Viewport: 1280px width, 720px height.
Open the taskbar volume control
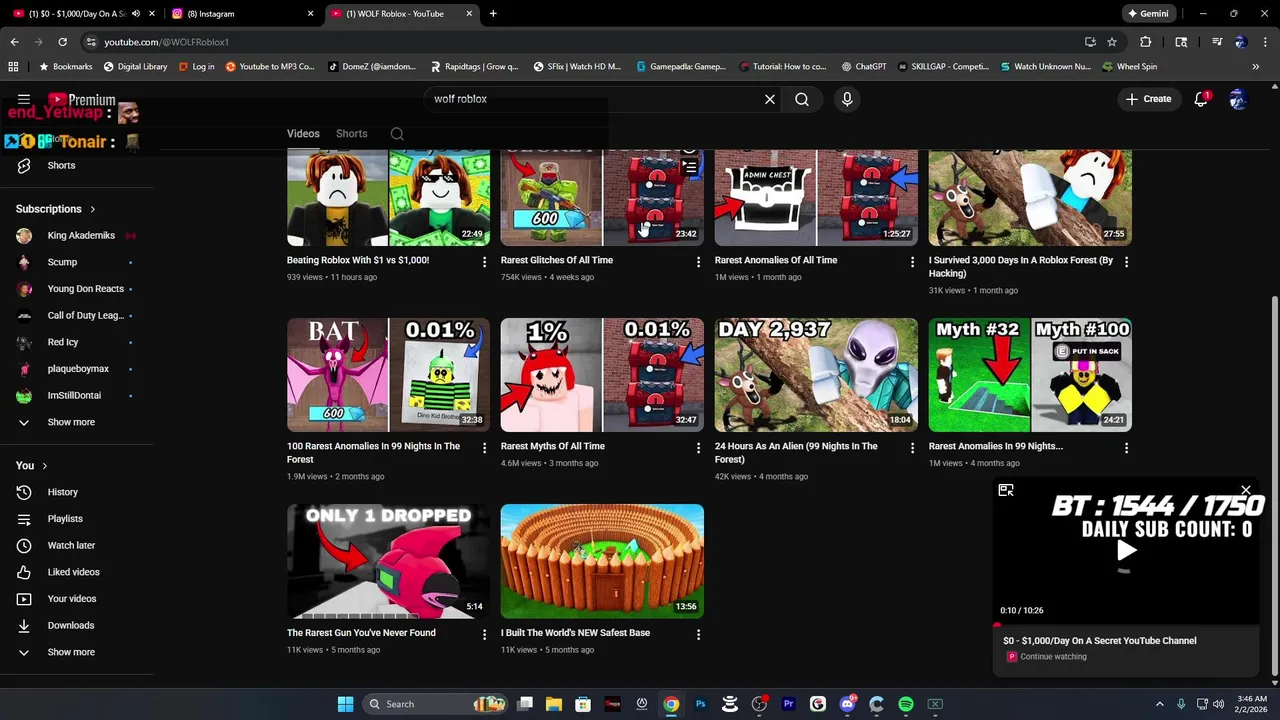click(x=1218, y=704)
